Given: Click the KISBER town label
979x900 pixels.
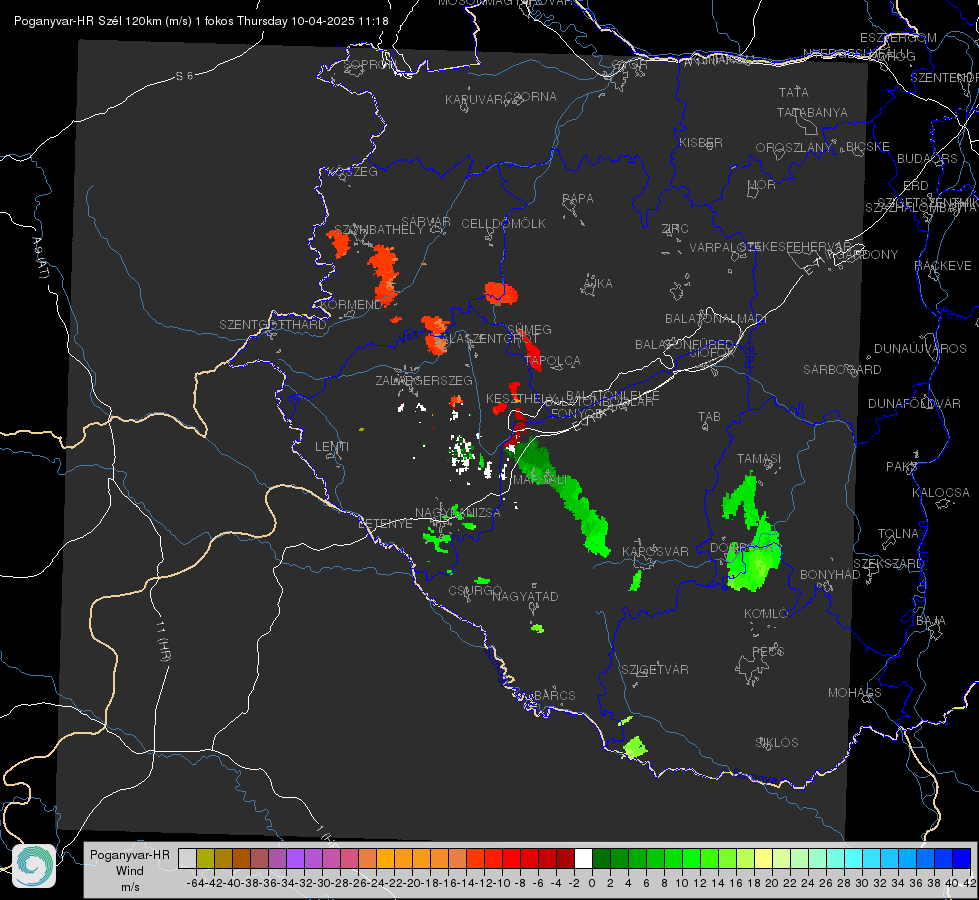Looking at the screenshot, I should 701,142.
